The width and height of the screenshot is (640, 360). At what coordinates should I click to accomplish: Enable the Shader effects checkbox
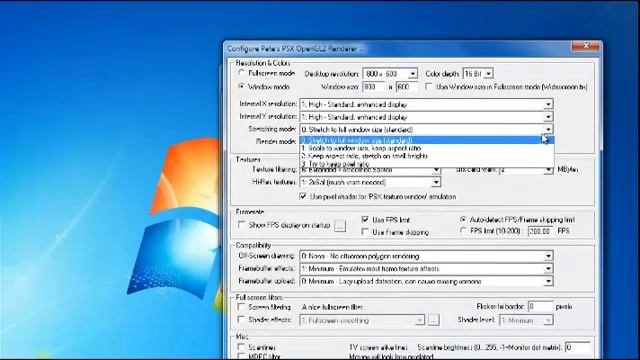241,319
